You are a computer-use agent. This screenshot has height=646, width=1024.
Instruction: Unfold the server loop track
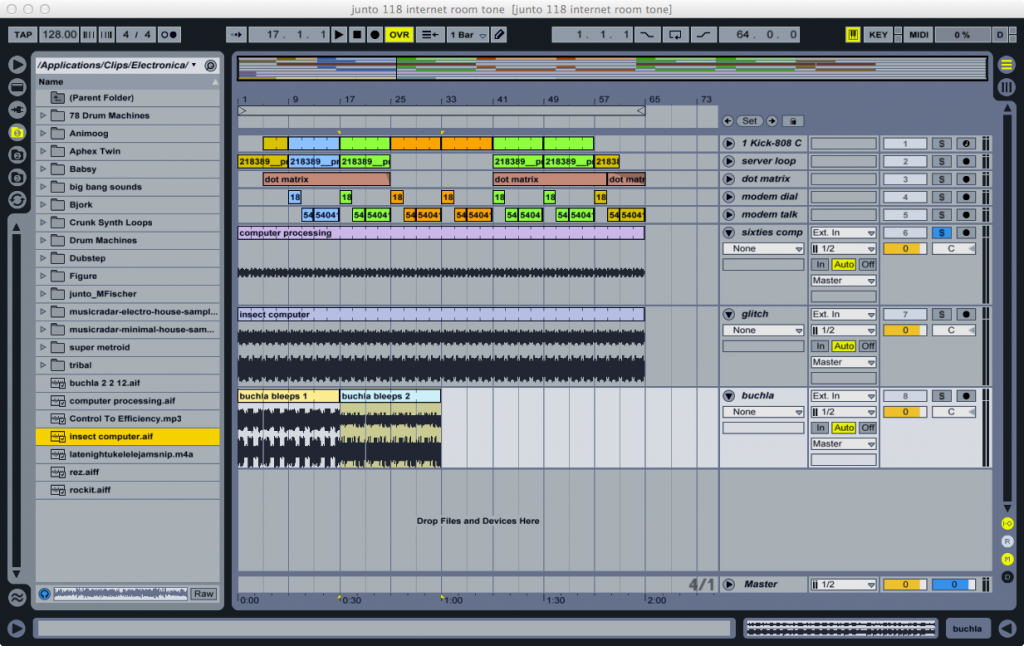tap(729, 161)
